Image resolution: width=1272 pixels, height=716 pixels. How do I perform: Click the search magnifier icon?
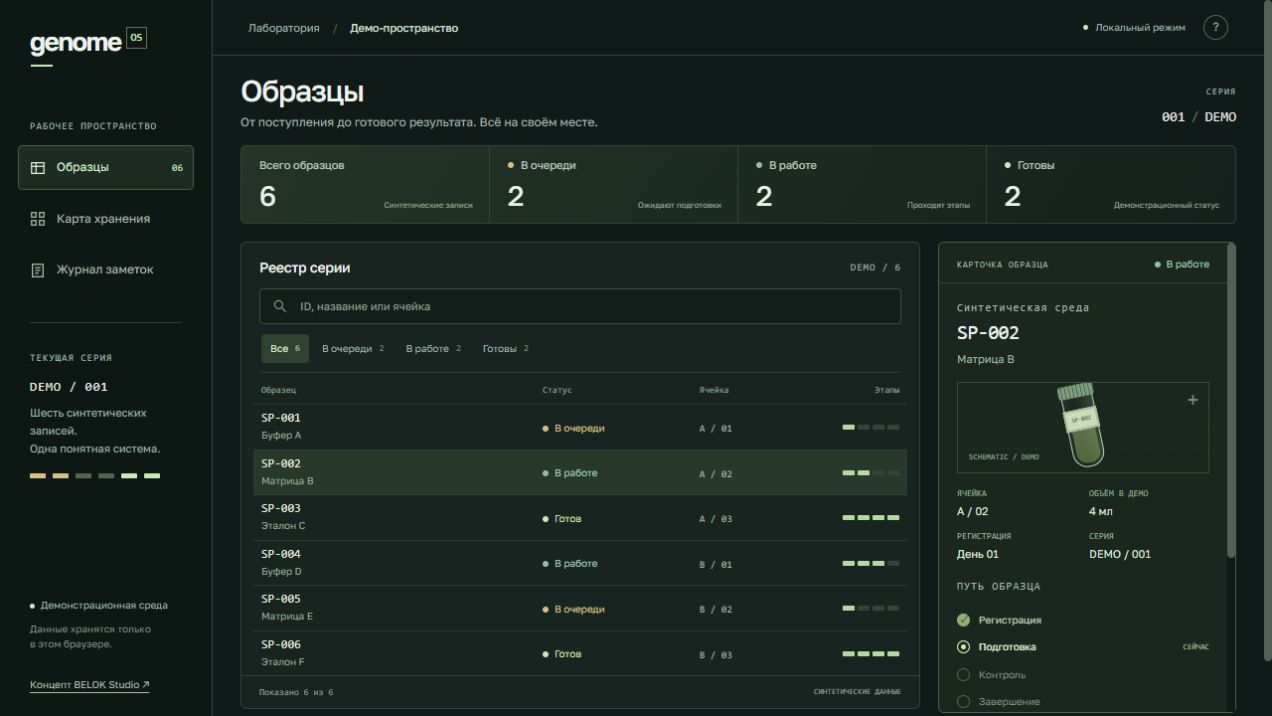point(280,306)
